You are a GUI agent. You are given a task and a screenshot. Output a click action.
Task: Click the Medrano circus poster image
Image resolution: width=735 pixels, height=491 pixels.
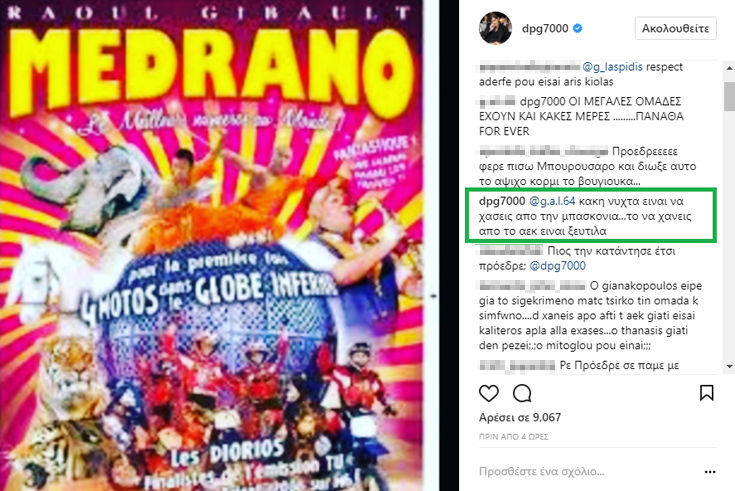click(x=211, y=245)
